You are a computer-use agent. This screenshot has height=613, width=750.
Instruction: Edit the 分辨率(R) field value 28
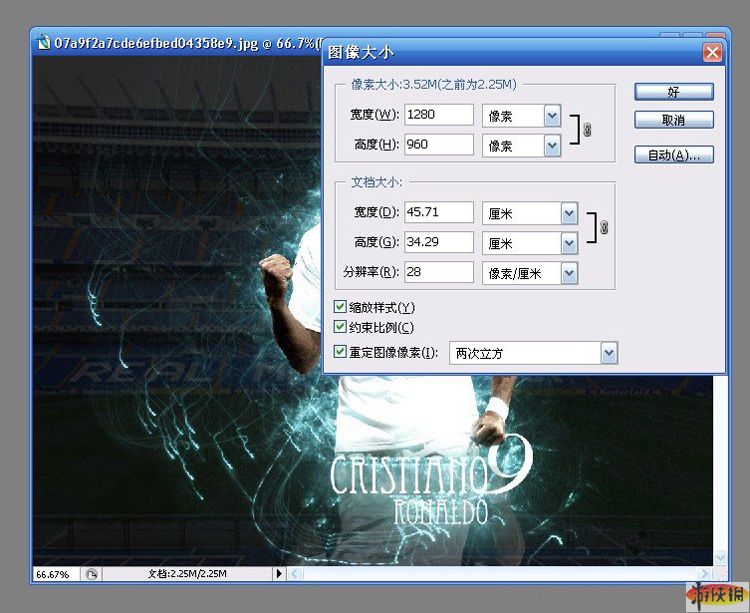click(x=439, y=272)
